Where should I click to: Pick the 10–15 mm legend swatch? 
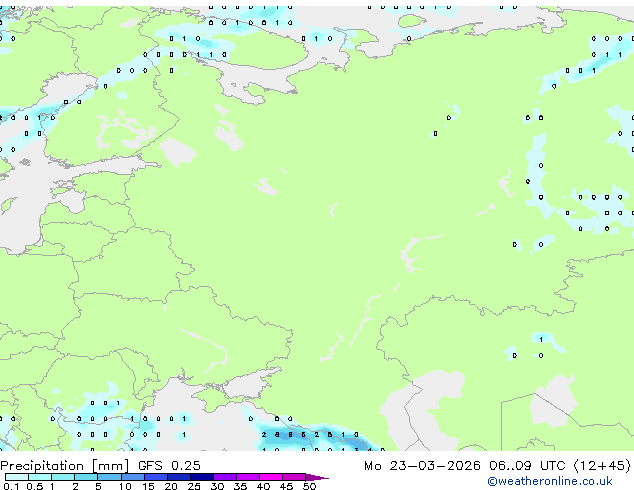pos(133,477)
